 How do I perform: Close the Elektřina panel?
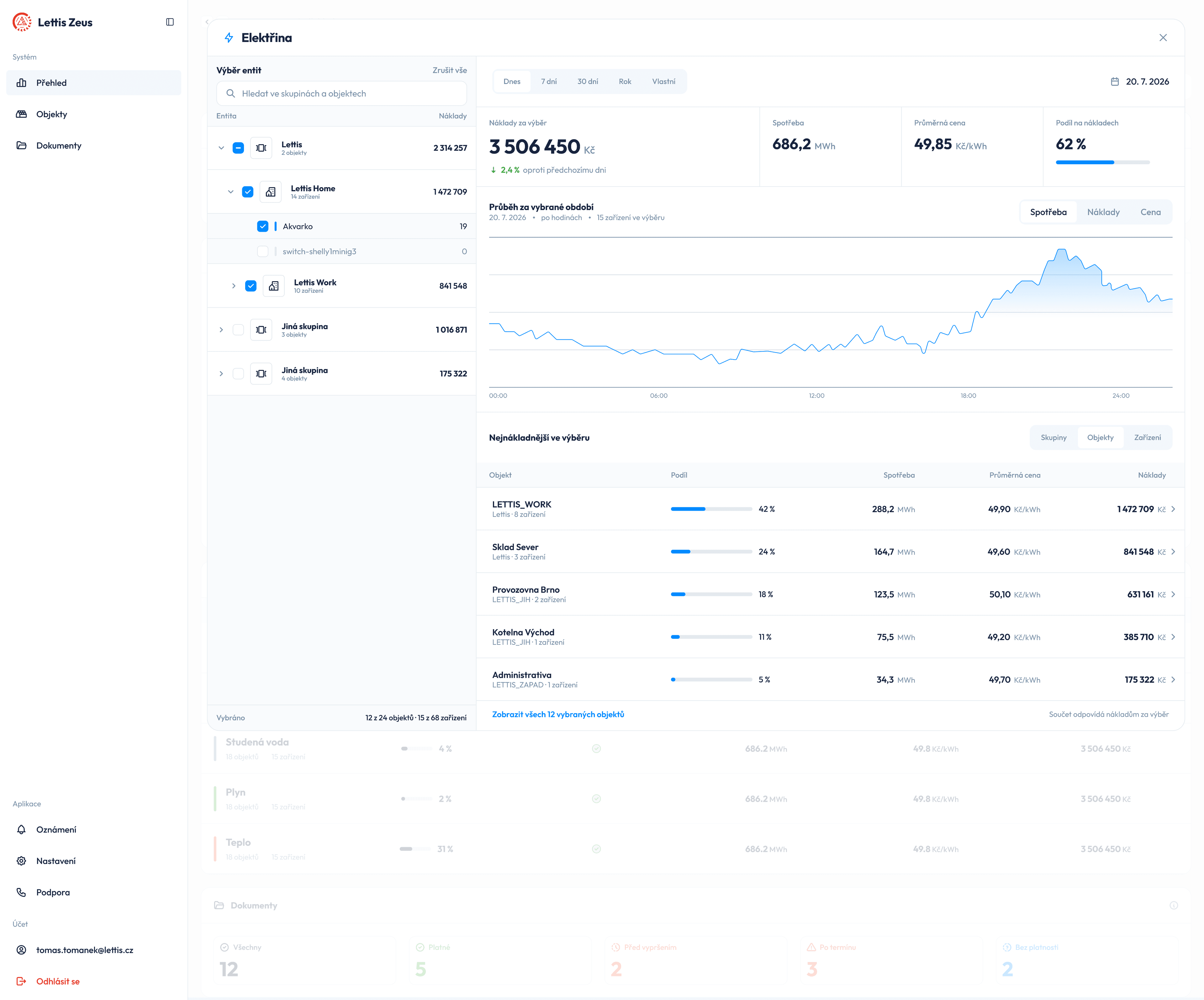tap(1163, 38)
